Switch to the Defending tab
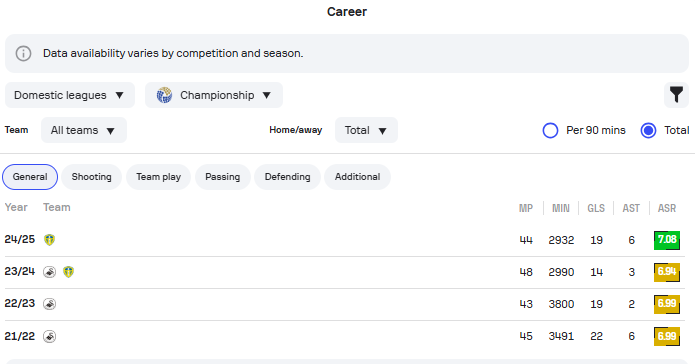695x364 pixels. point(287,177)
